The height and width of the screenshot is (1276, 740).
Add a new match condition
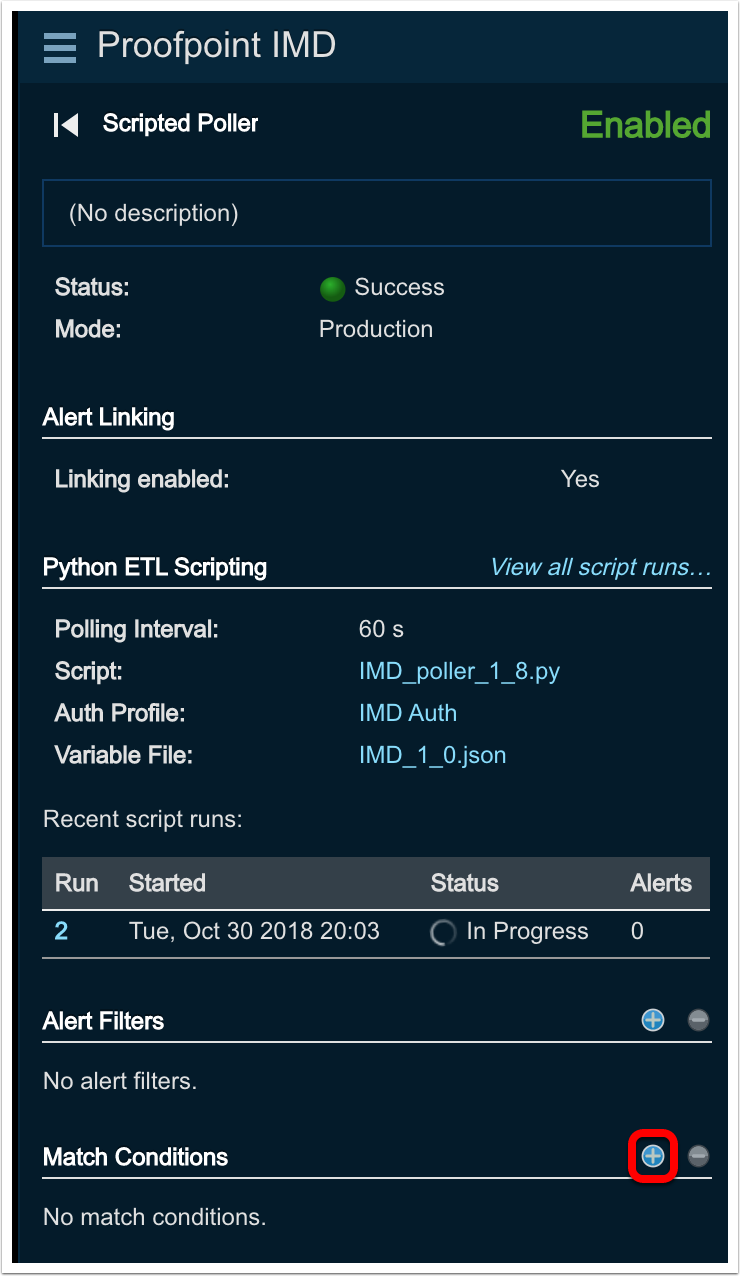coord(653,1156)
